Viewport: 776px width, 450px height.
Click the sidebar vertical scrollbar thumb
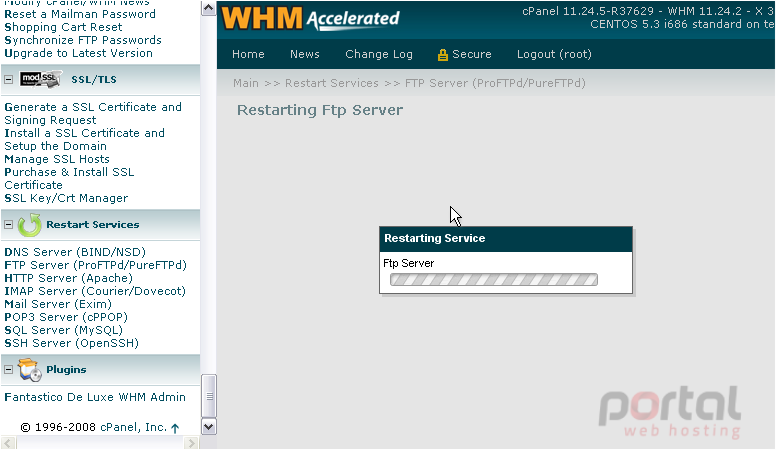tap(209, 397)
